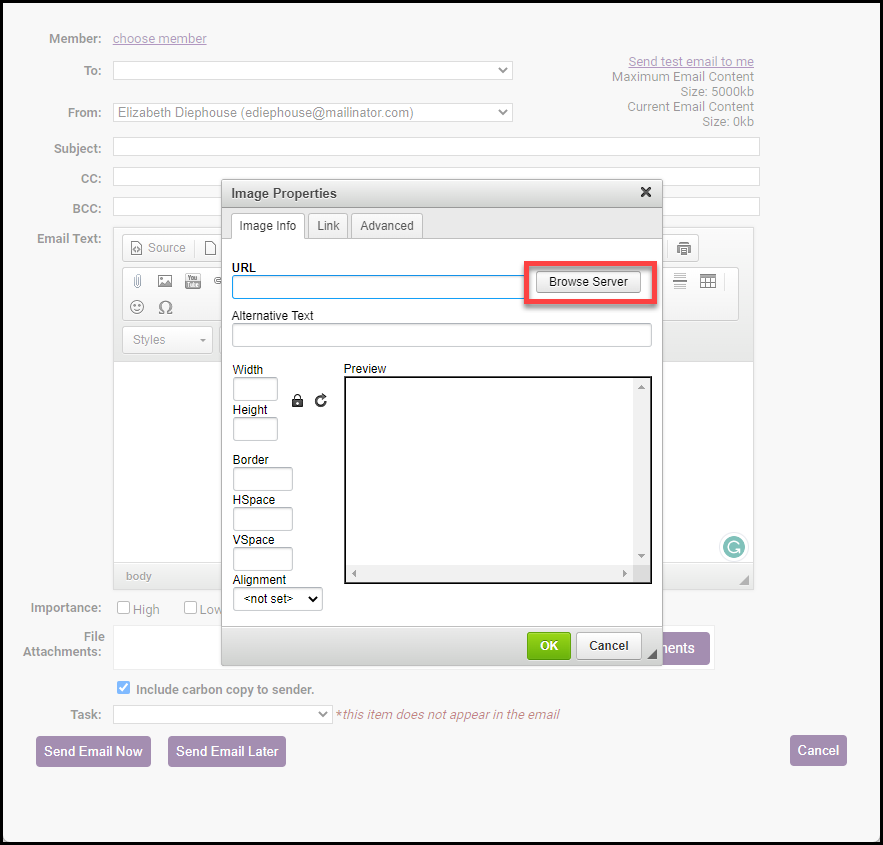Image resolution: width=883 pixels, height=845 pixels.
Task: Open the Alignment dropdown
Action: click(278, 599)
